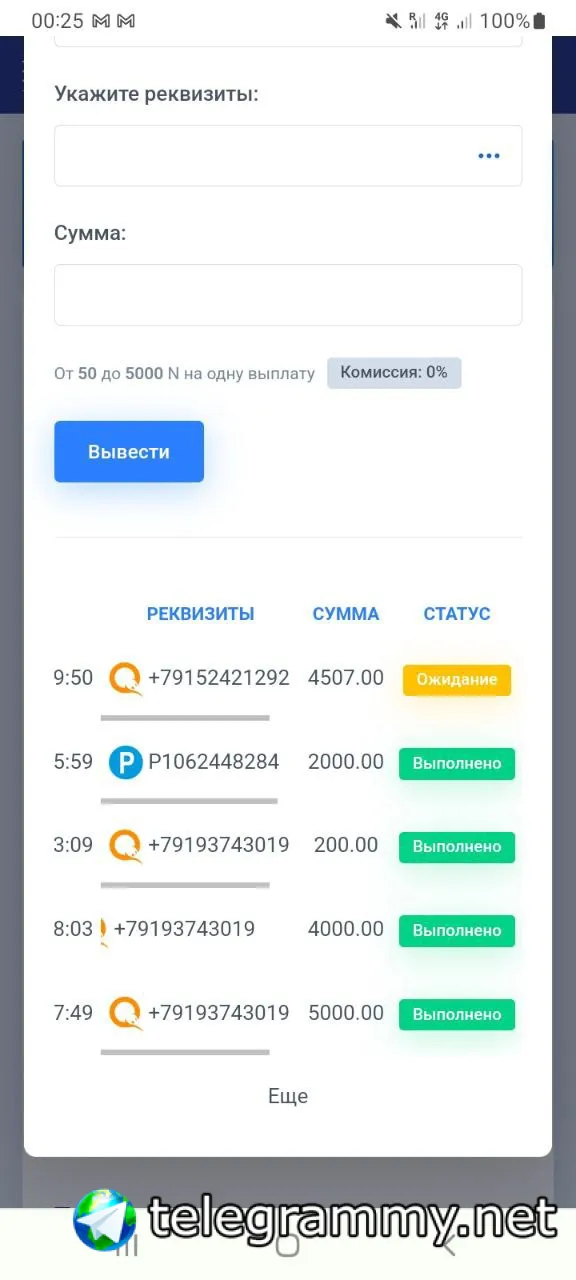Screen dimensions: 576x1280
Task: Tap the Ожидание status badge
Action: coord(457,680)
